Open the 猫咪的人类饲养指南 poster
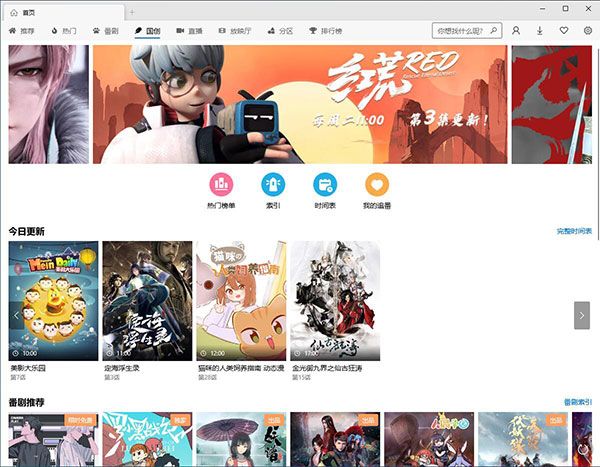 point(241,301)
